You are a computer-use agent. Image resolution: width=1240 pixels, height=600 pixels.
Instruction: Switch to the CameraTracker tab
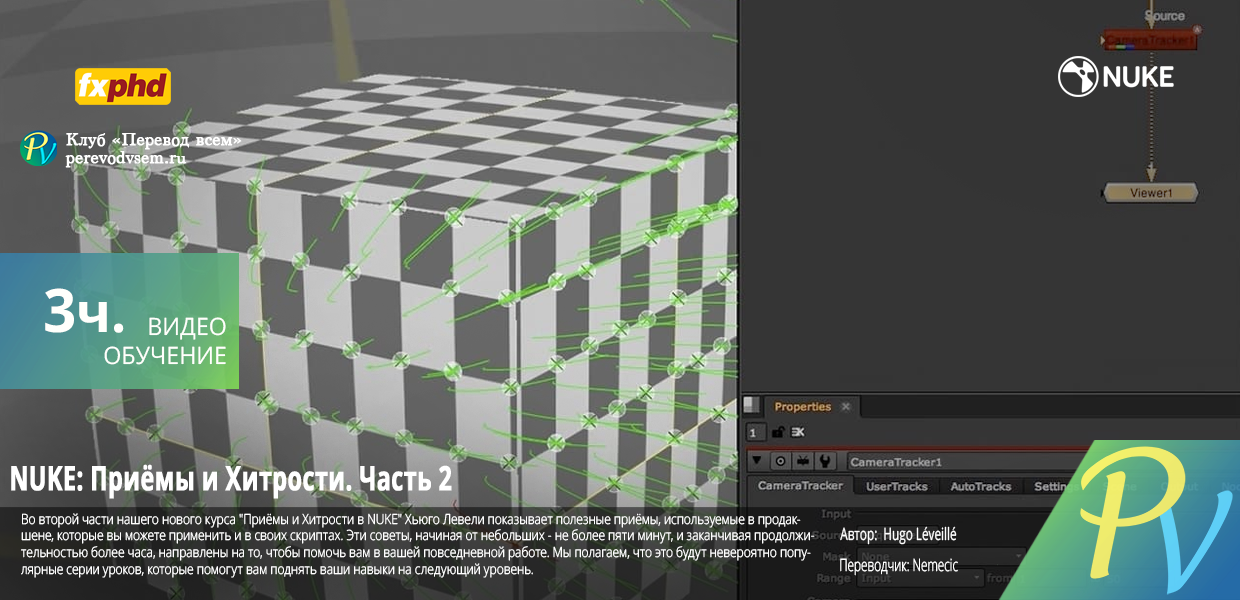(x=799, y=486)
